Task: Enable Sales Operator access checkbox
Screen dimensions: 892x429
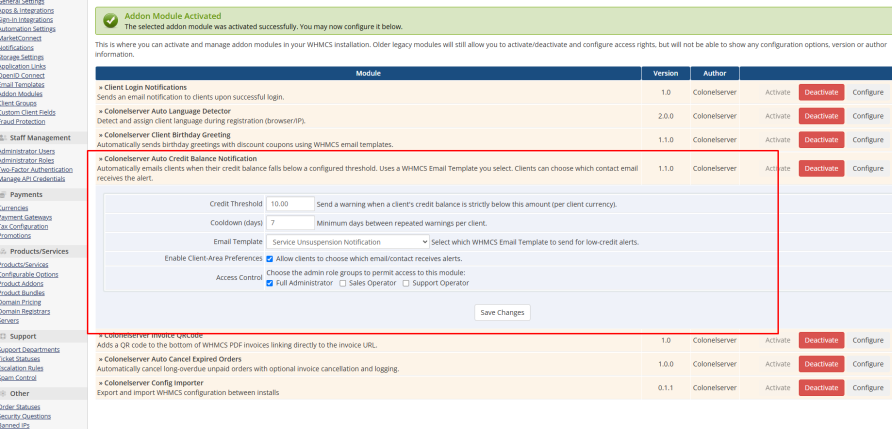Action: (x=342, y=283)
